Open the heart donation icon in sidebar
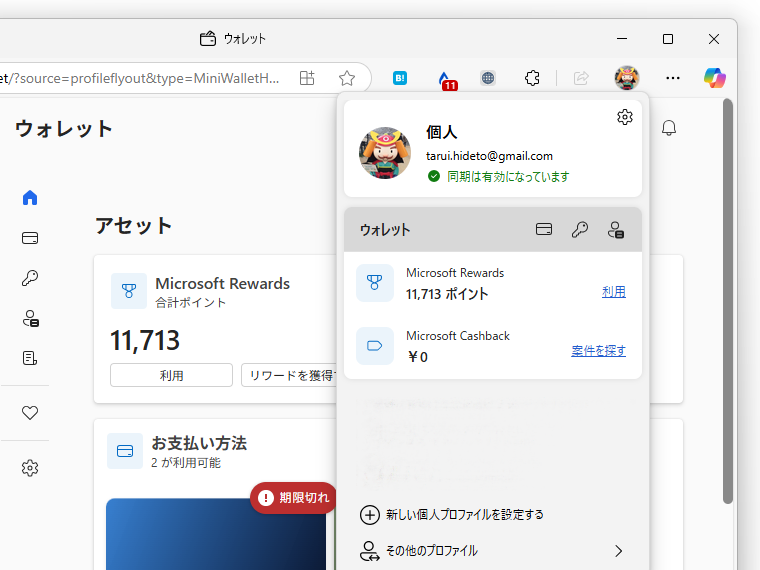760x570 pixels. [30, 413]
